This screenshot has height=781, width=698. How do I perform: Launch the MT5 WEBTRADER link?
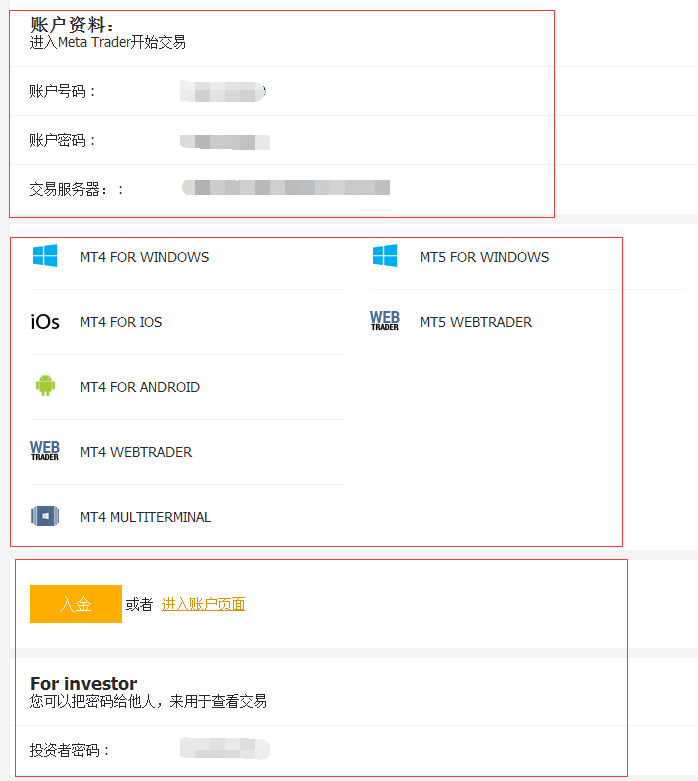point(476,322)
